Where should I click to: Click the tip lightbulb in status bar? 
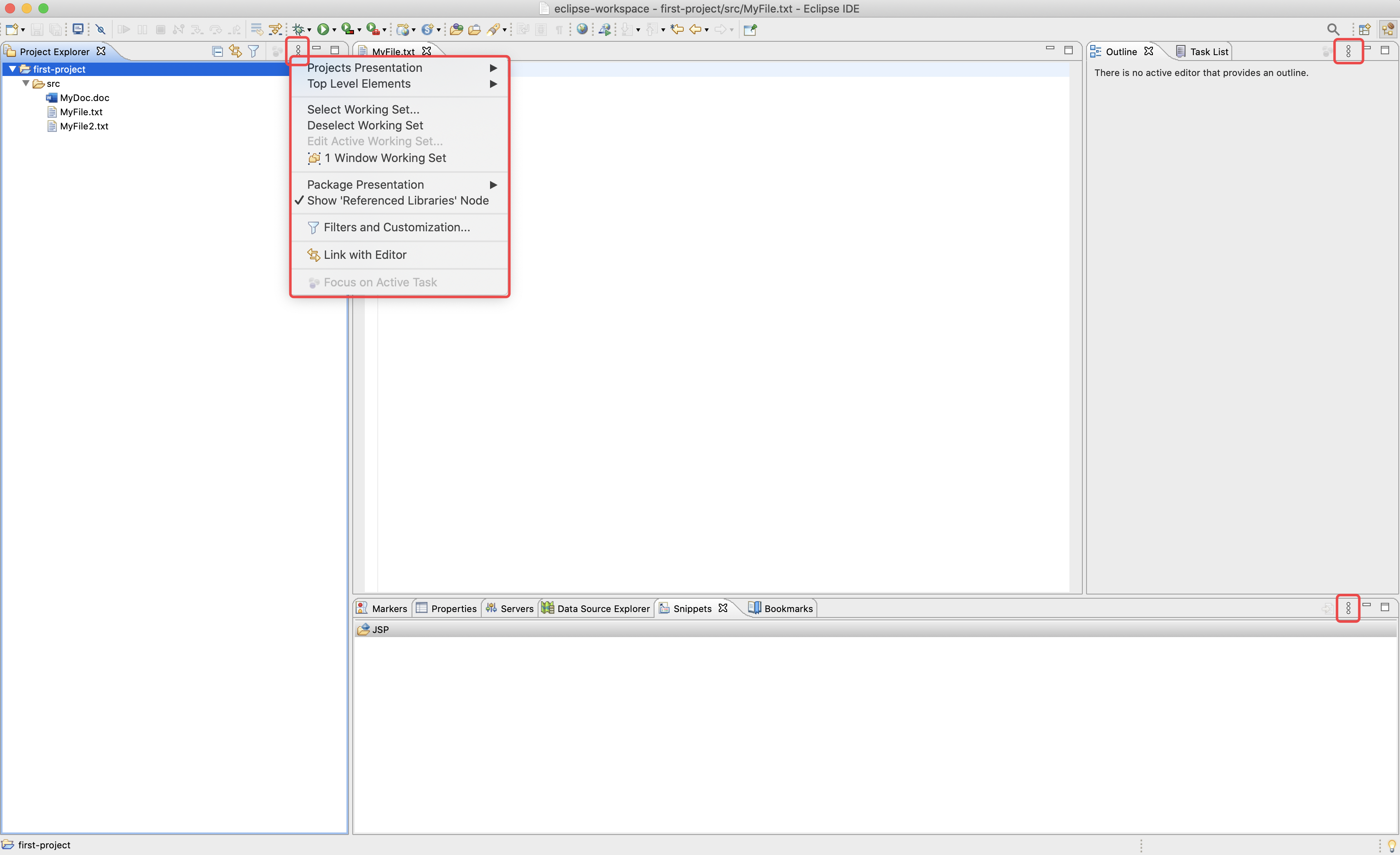tap(1392, 845)
